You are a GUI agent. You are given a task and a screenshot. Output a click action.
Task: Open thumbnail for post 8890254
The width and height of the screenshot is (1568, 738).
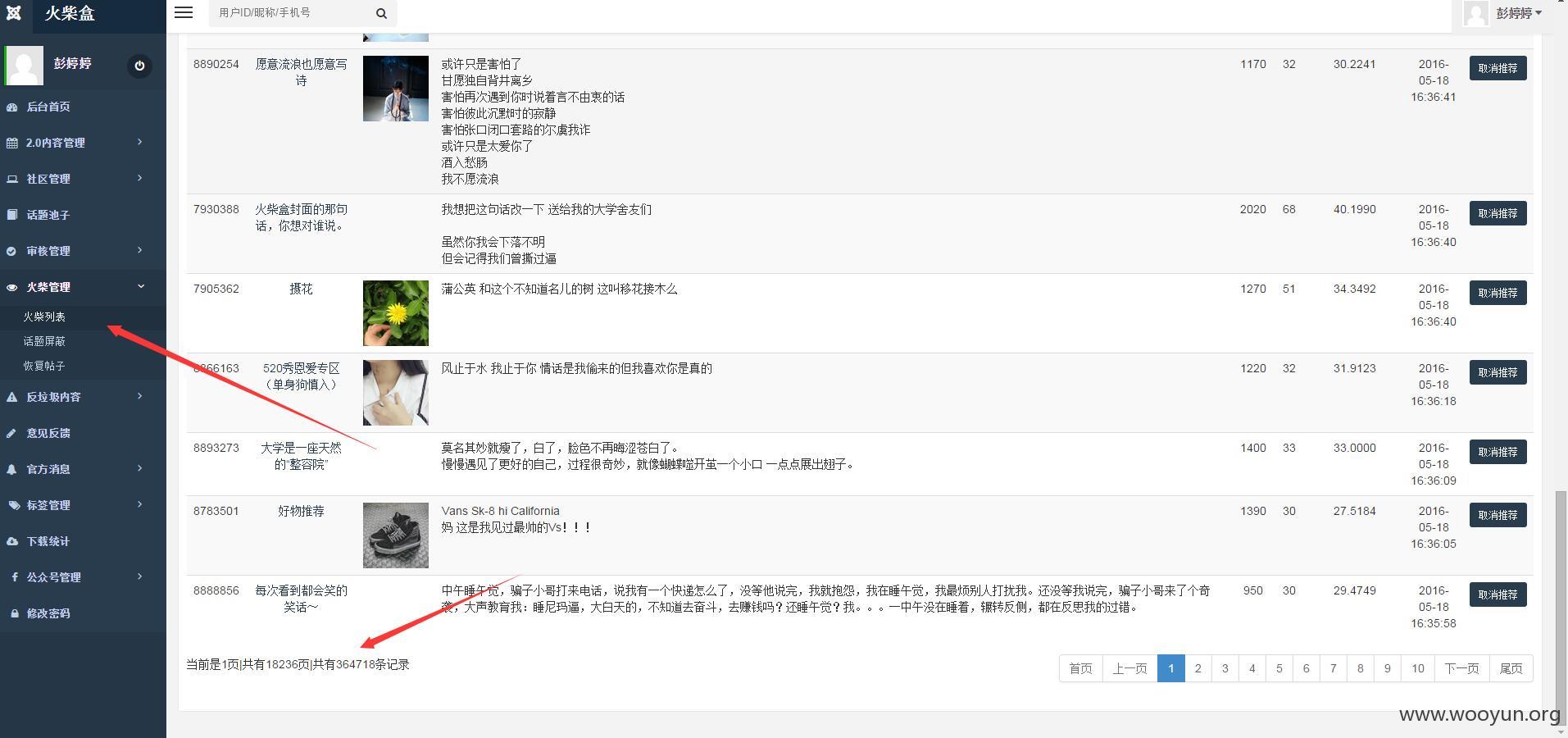click(396, 89)
